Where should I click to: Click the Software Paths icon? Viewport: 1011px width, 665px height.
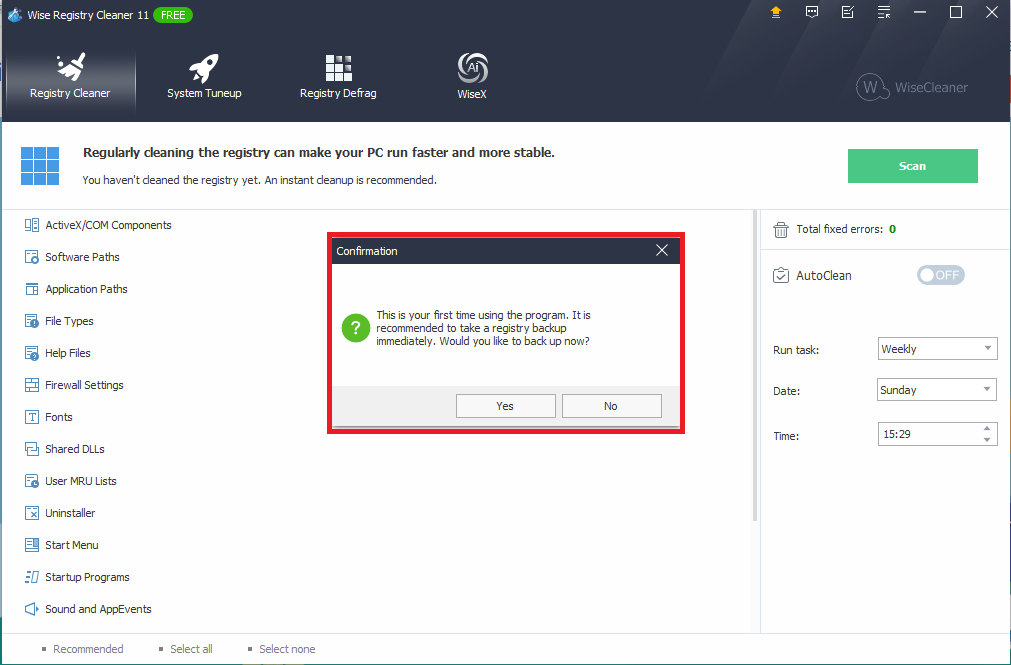[32, 257]
